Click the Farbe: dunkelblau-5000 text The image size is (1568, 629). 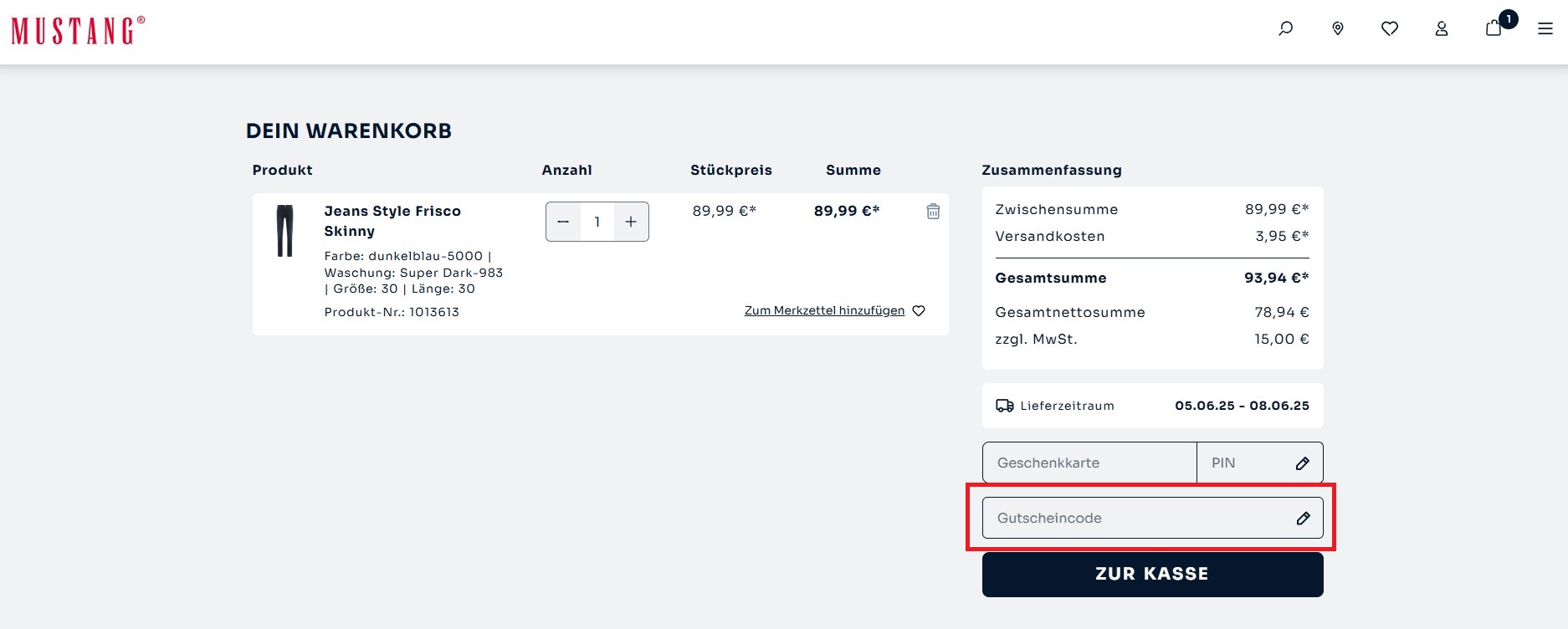click(x=403, y=256)
